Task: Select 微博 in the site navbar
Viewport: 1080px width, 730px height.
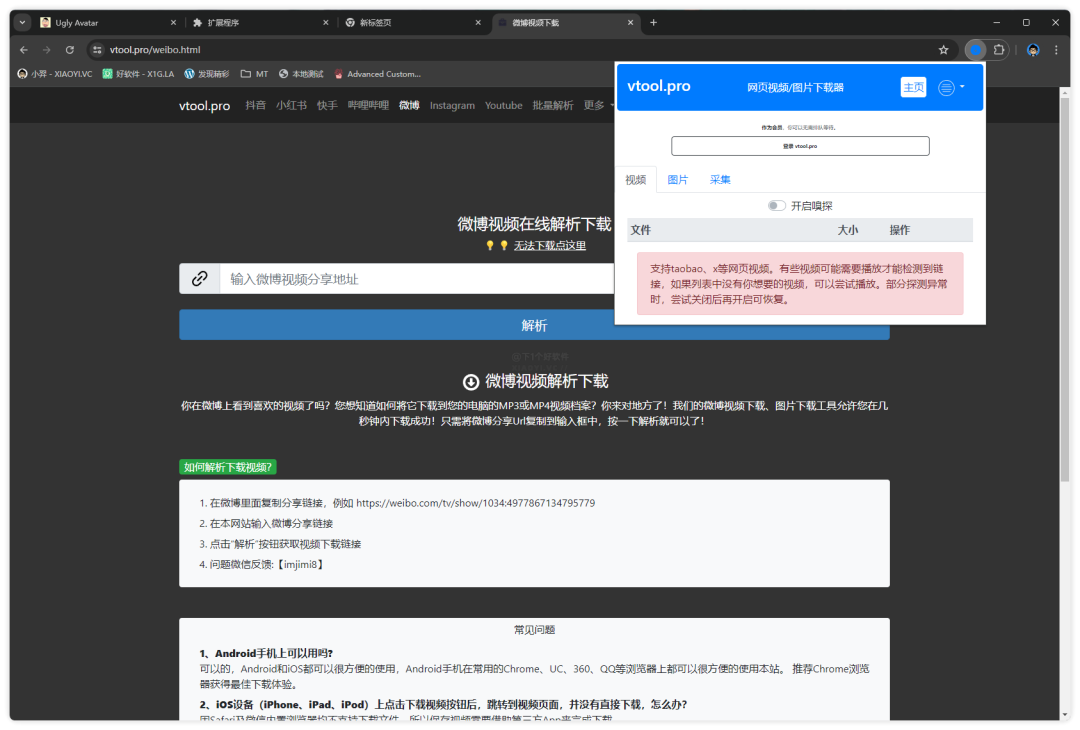Action: tap(409, 105)
